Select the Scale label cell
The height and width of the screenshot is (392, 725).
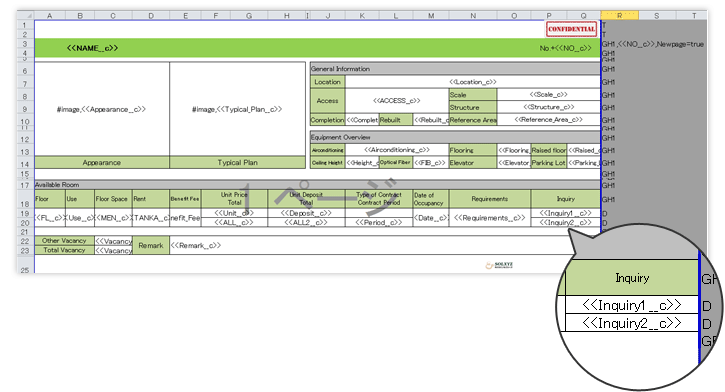coord(473,95)
